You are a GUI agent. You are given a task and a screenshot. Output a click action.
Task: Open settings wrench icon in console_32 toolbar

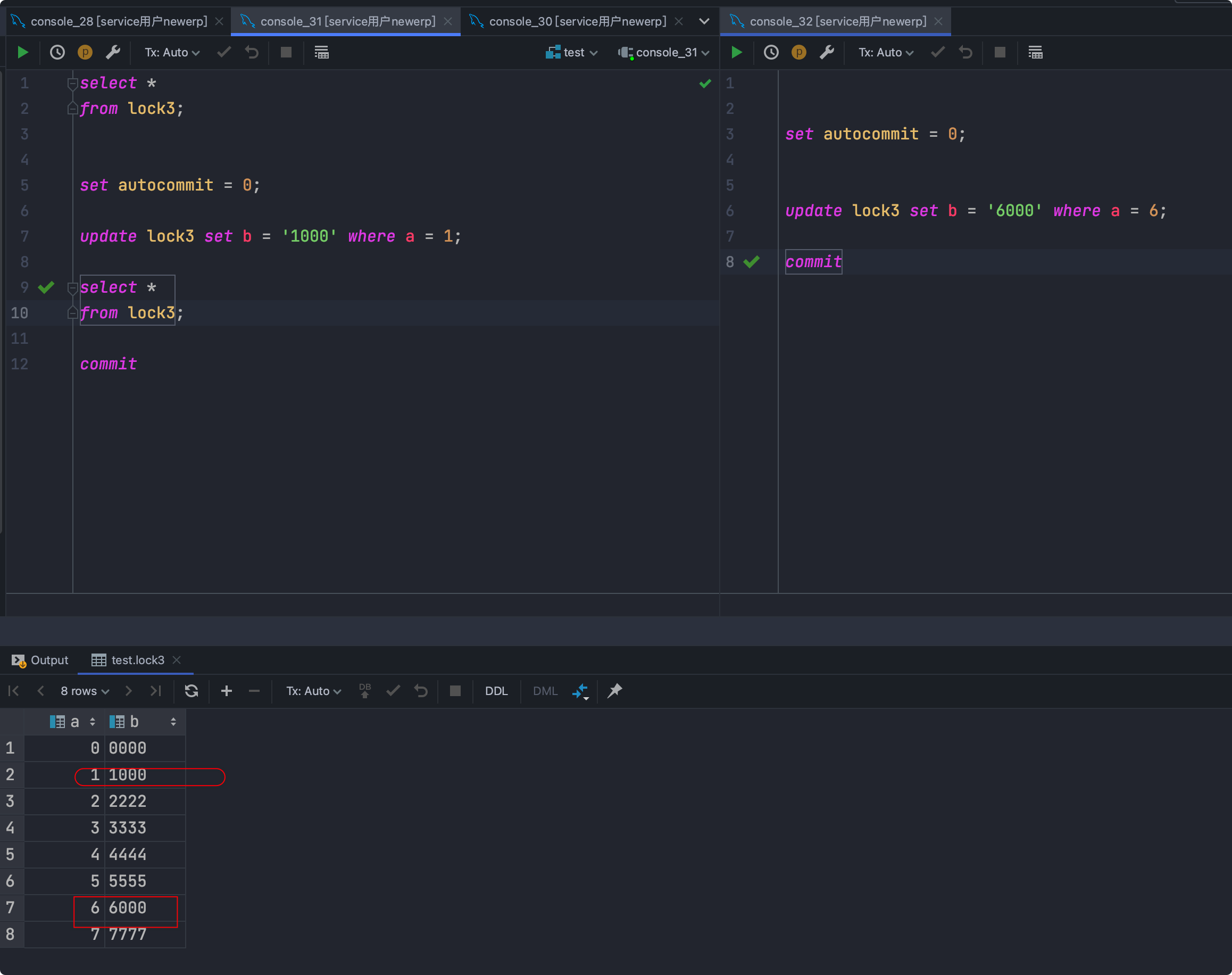click(x=827, y=53)
